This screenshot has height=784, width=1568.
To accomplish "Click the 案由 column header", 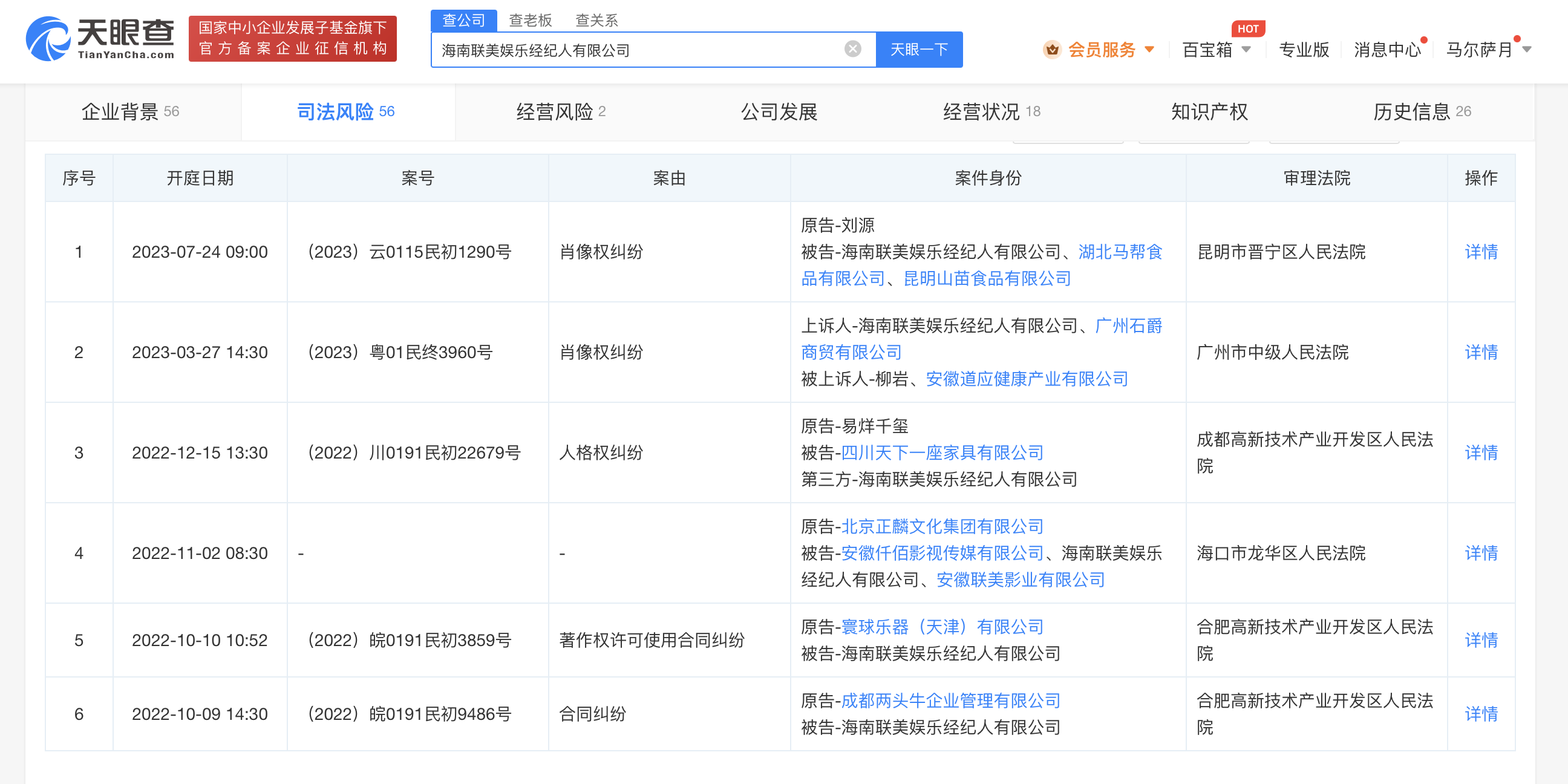I will tap(669, 178).
